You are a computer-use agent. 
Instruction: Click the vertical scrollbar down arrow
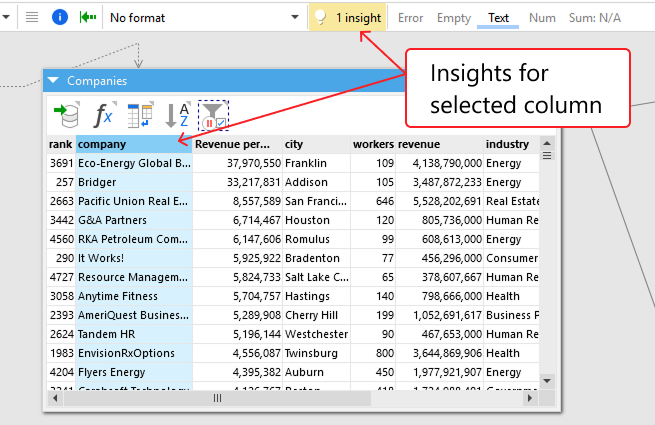pos(547,381)
